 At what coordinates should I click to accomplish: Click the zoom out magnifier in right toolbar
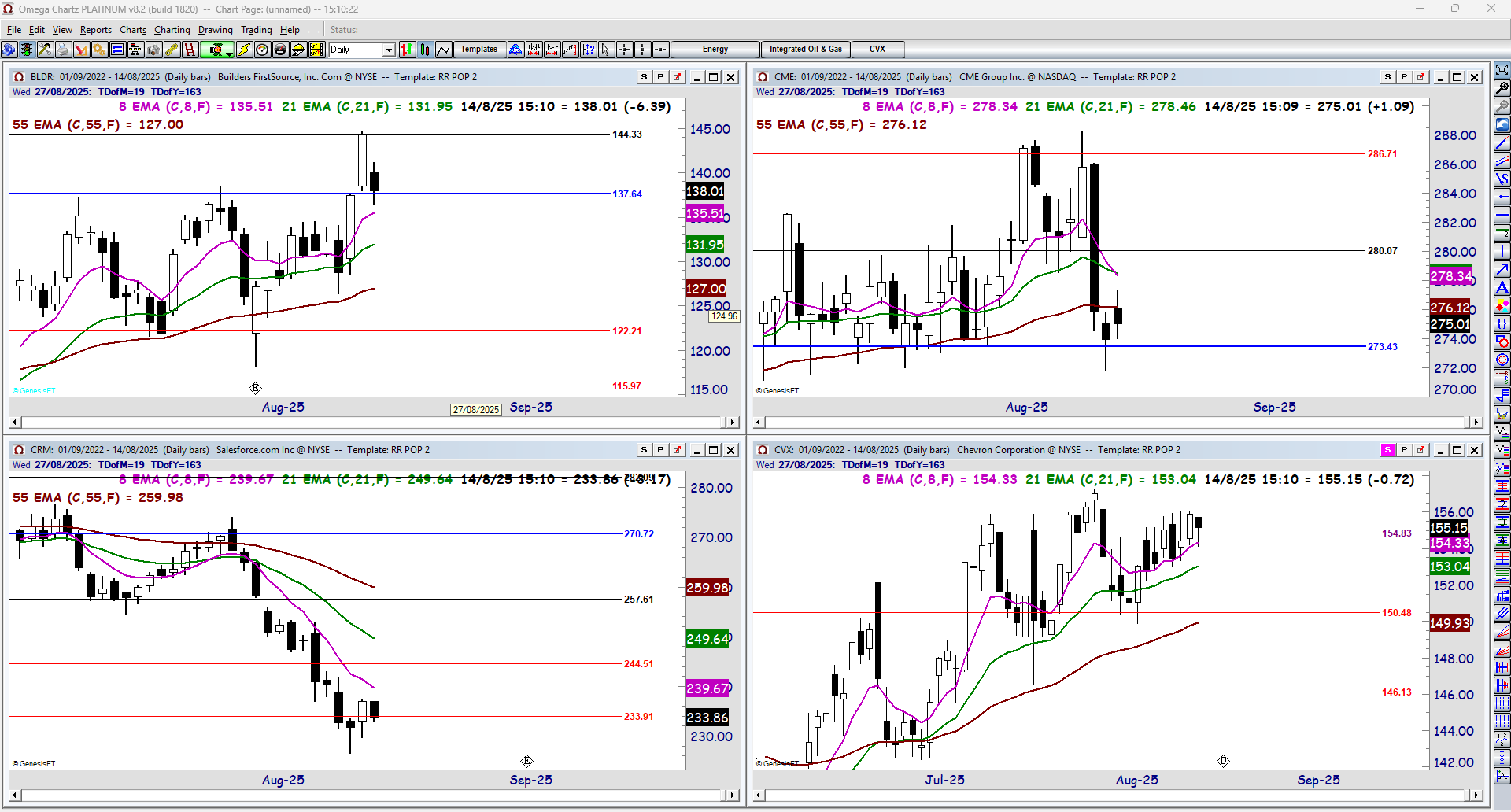click(x=1502, y=105)
